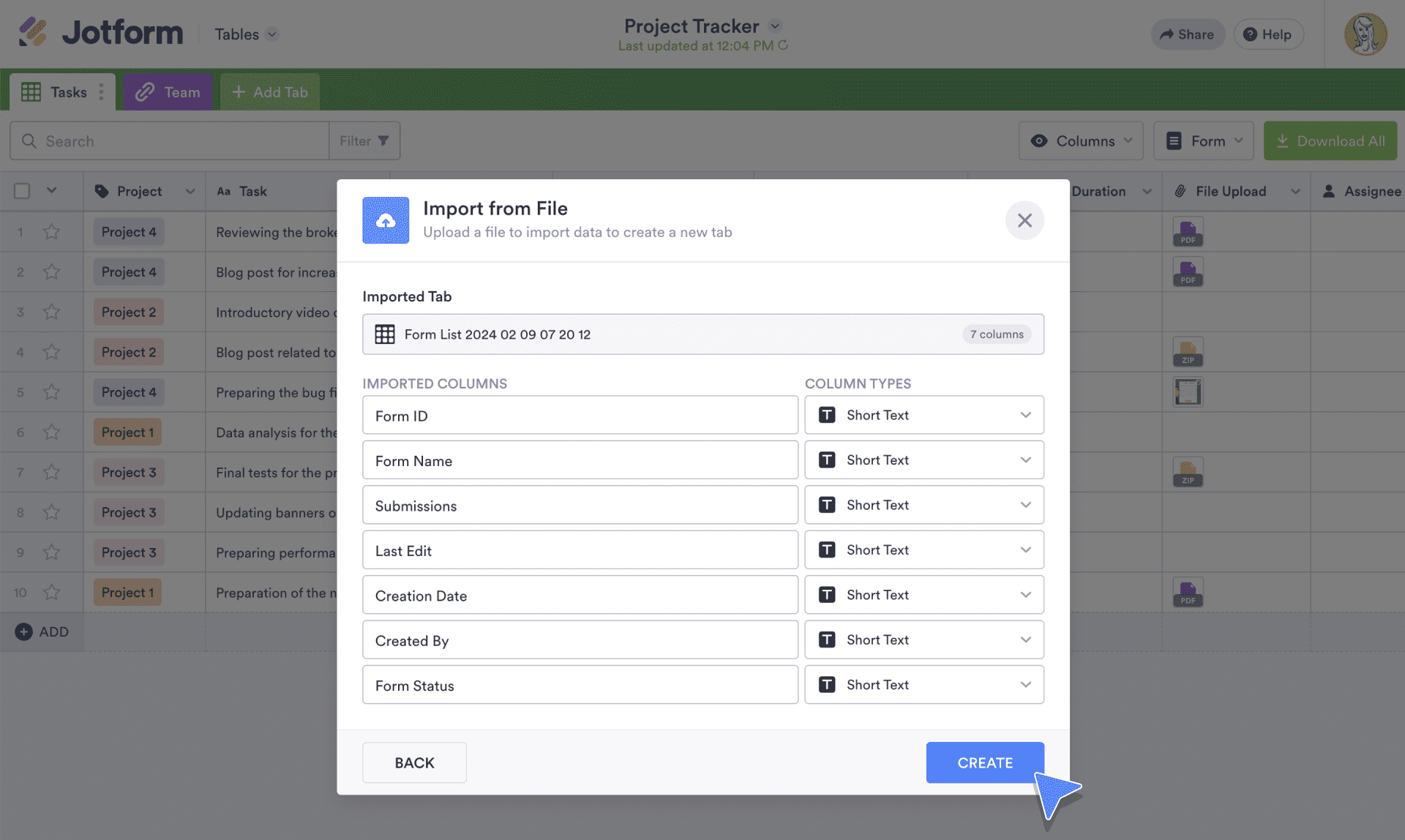Screen dimensions: 1405x840
Task: Click the Jotform logo icon
Action: (x=33, y=32)
